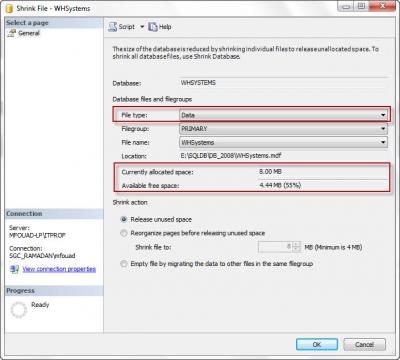Click the Ready progress spinner
400x360 pixels.
click(x=19, y=310)
